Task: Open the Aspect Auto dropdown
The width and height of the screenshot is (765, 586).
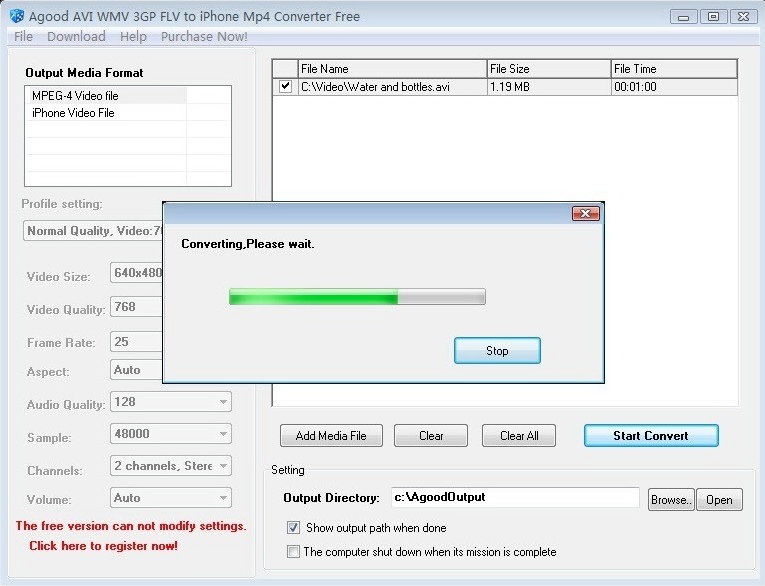Action: tap(137, 370)
